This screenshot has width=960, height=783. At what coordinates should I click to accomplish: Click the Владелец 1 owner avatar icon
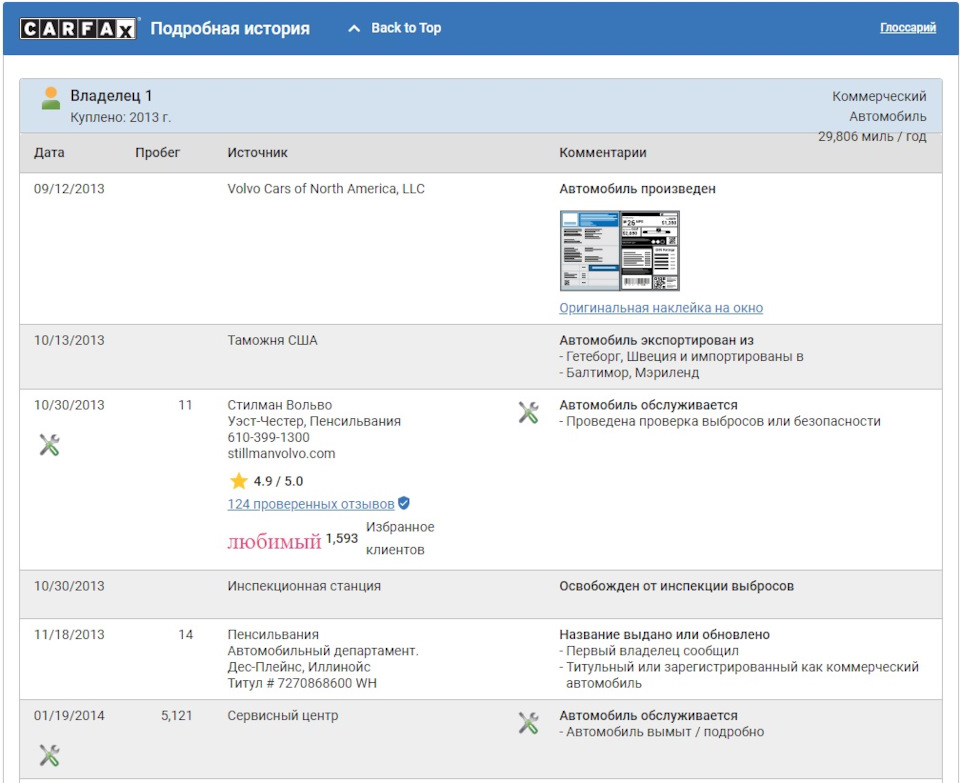[51, 98]
